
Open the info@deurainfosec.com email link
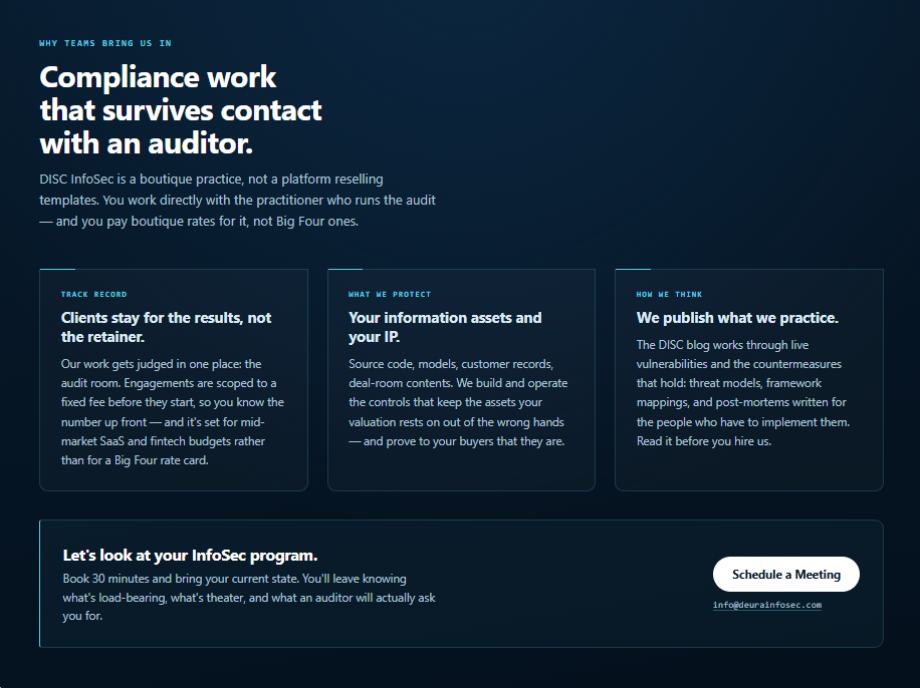767,605
